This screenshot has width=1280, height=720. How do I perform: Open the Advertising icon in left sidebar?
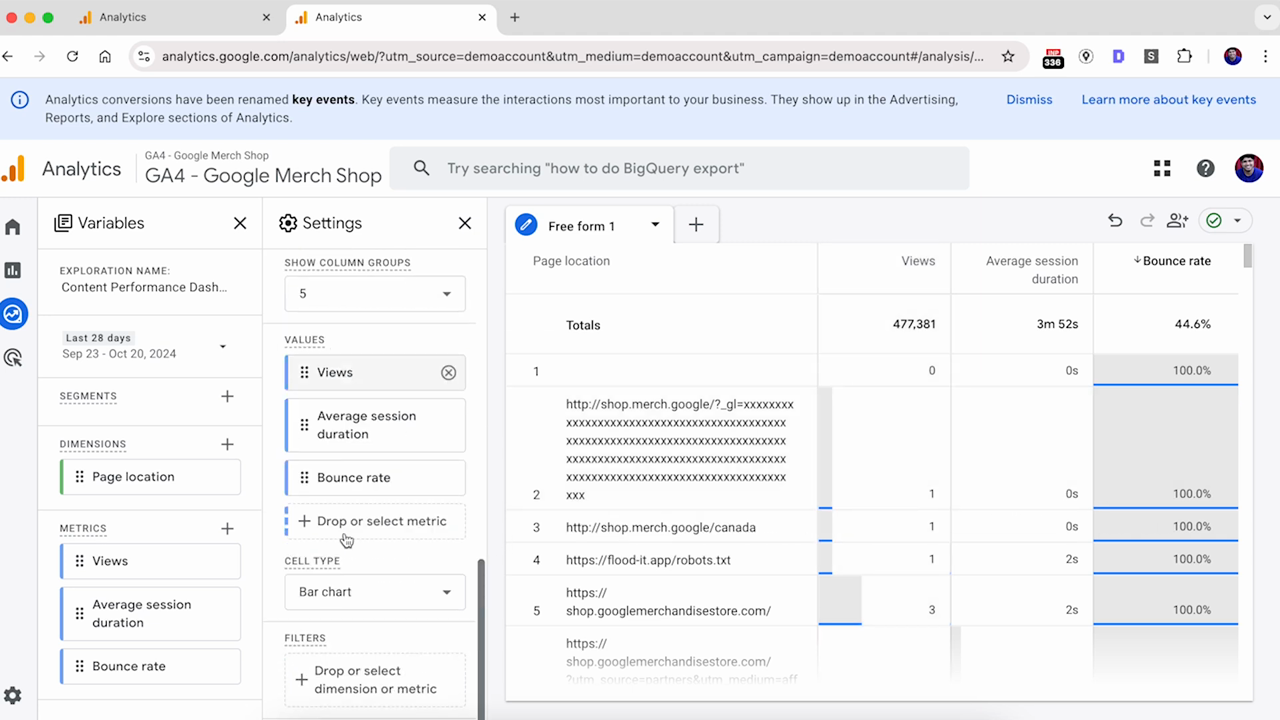[13, 357]
